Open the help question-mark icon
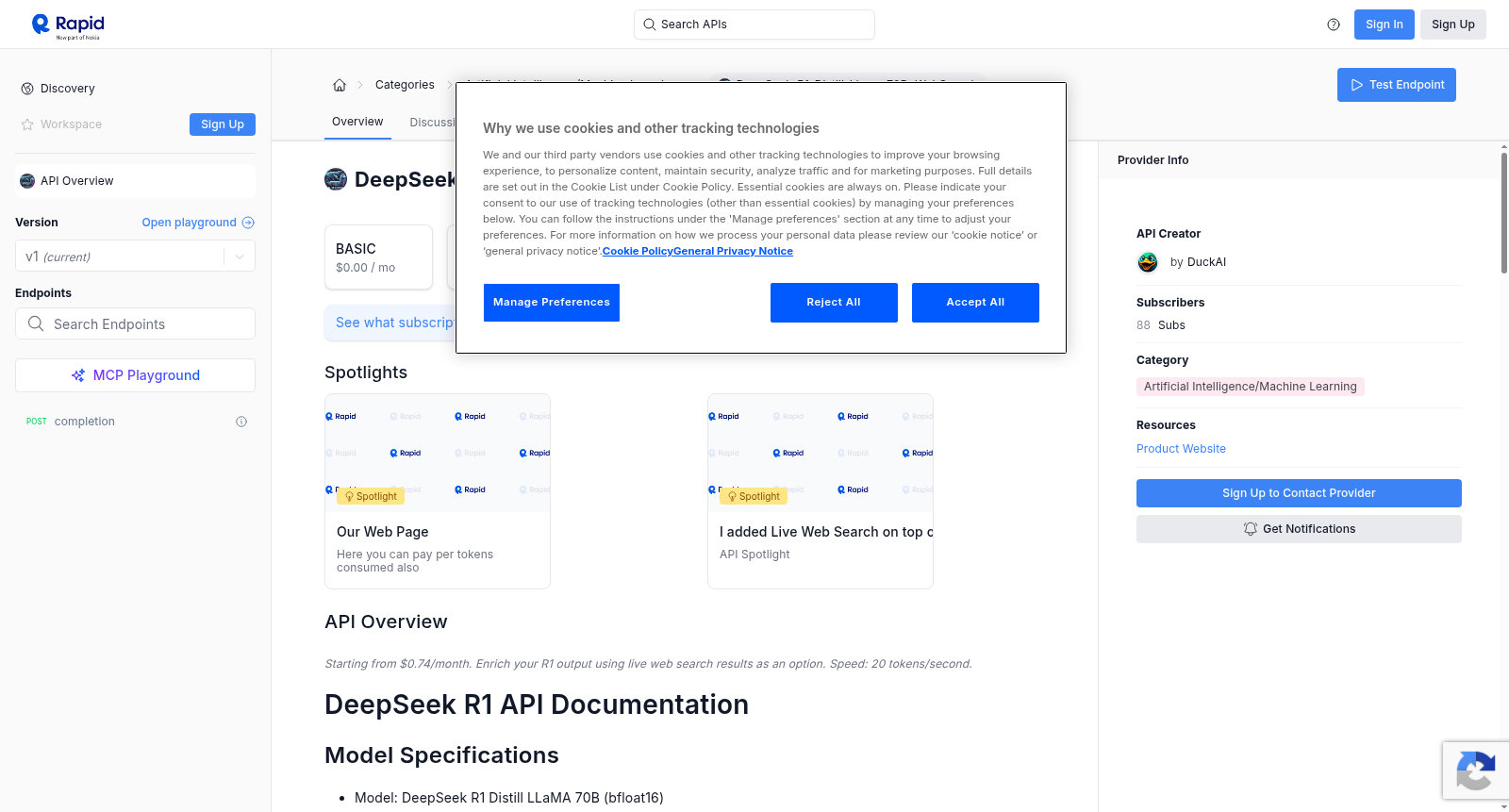 tap(1334, 25)
